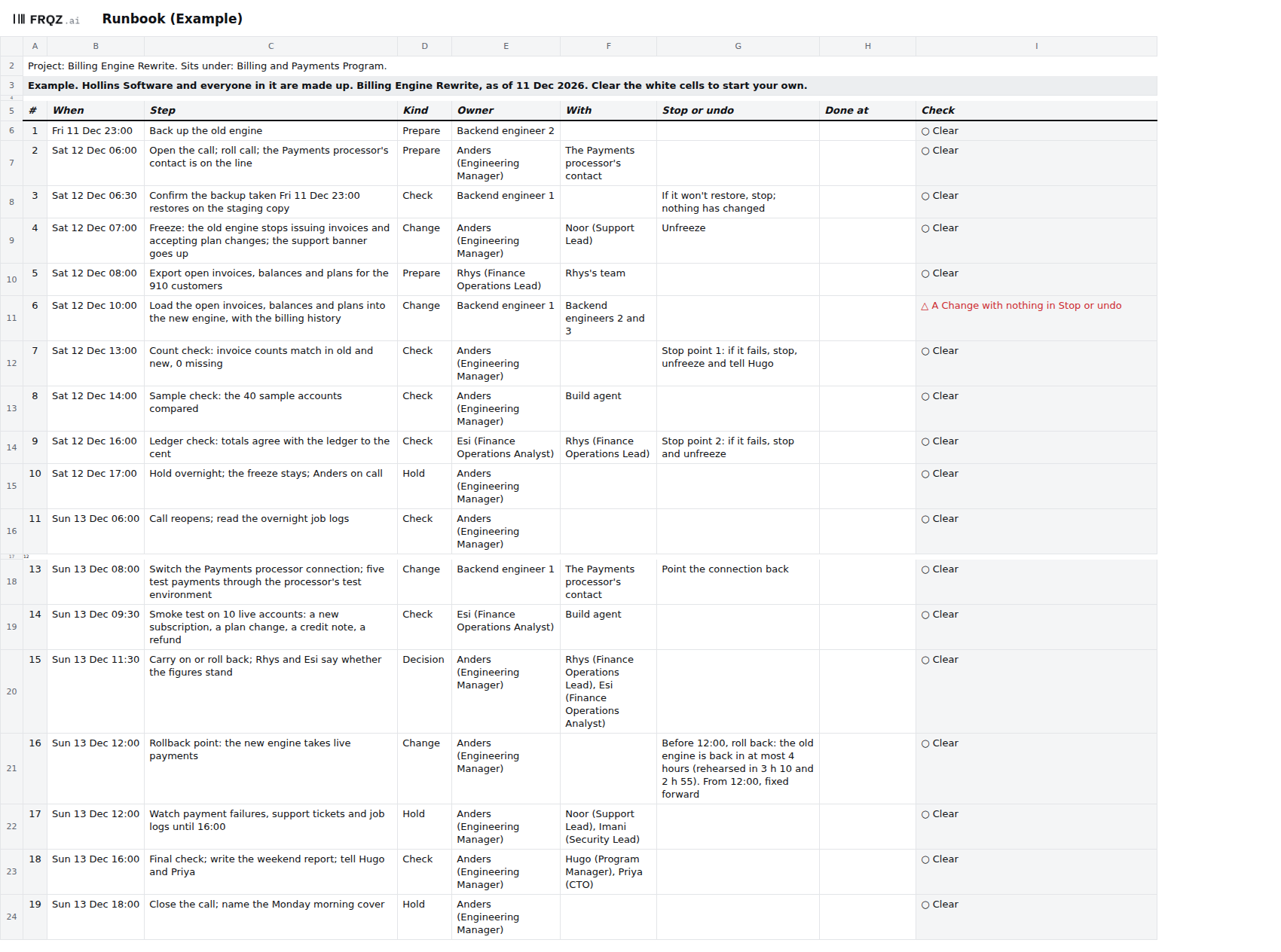Select the 'Close the call' step cell

tap(271, 917)
